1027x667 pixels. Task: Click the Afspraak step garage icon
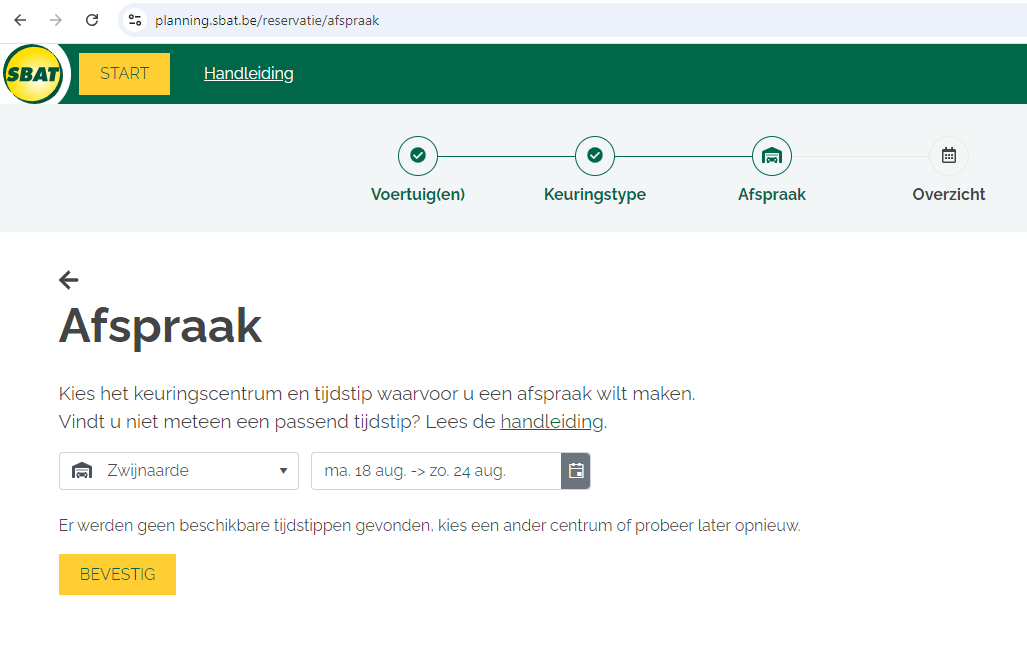pos(771,156)
